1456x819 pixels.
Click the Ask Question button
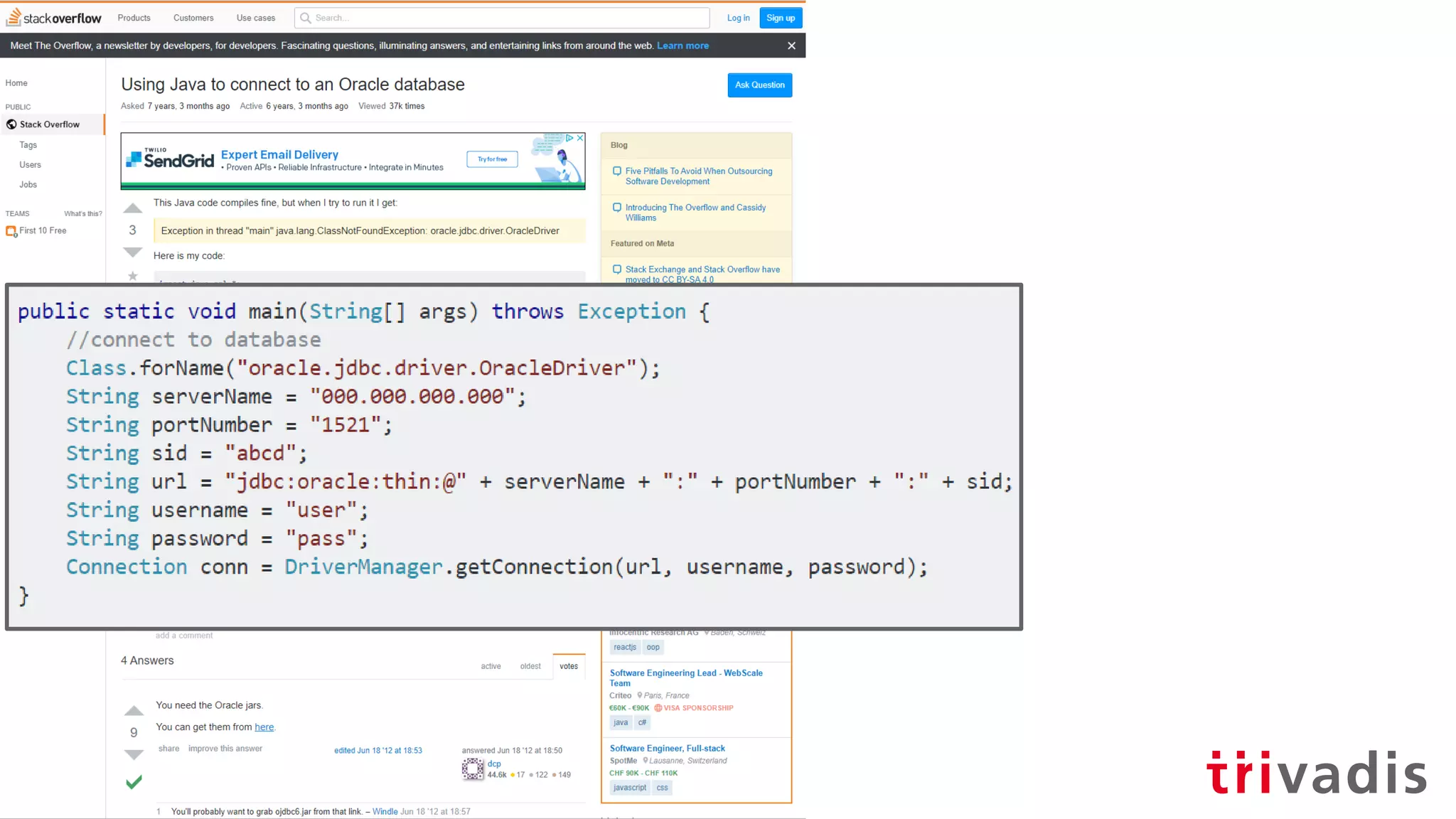(759, 85)
